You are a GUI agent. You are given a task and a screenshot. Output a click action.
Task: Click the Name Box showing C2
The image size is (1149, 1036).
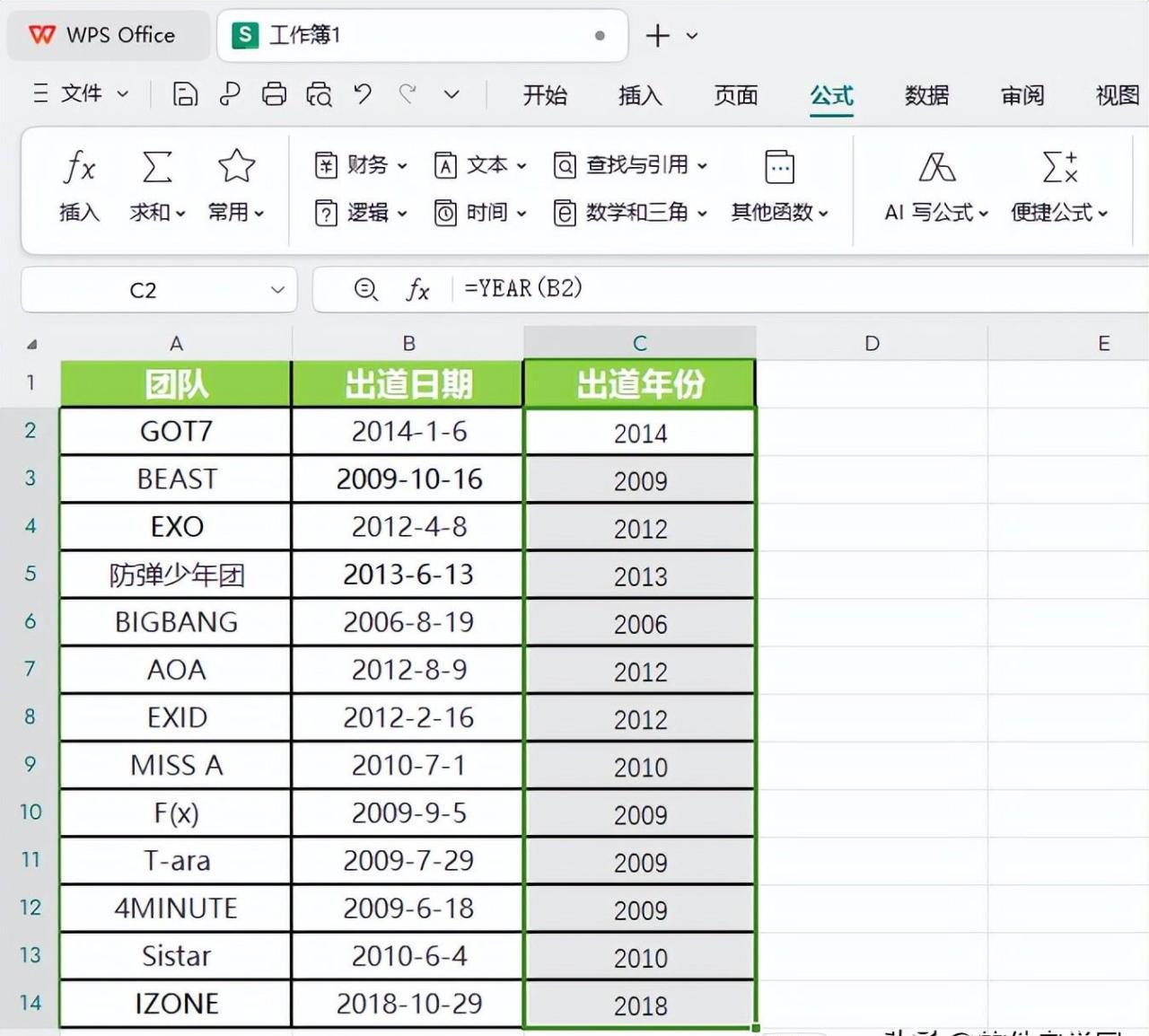144,290
